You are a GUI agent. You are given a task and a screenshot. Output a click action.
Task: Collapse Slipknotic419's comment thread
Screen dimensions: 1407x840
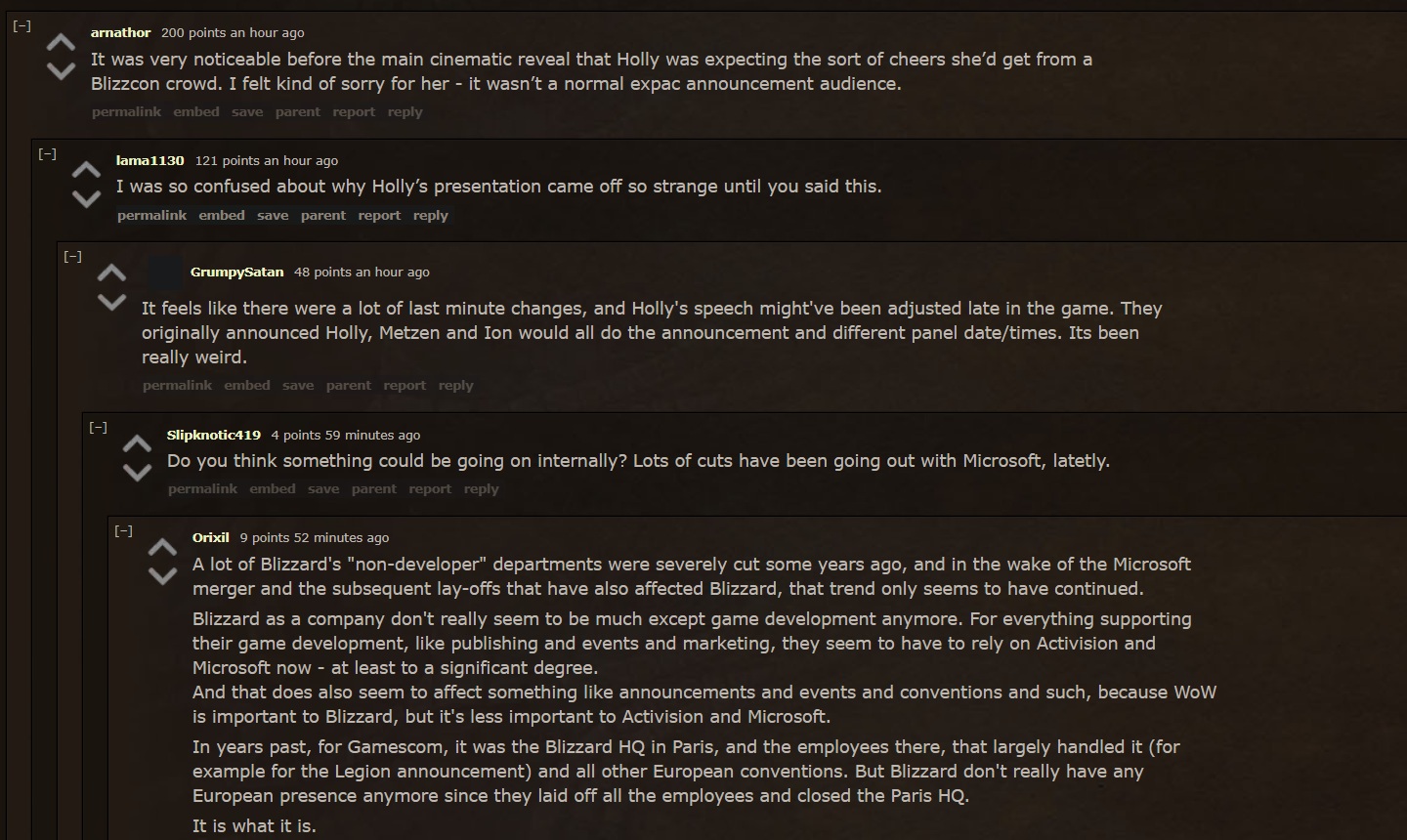[x=98, y=427]
